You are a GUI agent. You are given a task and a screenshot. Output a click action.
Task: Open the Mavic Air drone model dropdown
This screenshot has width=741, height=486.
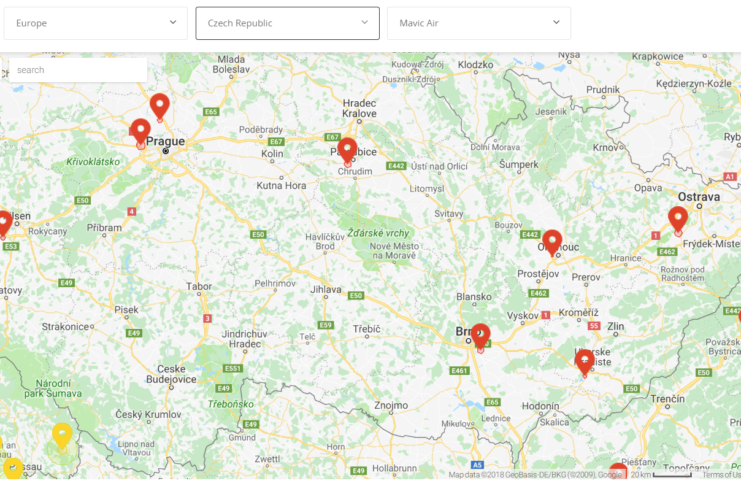coord(478,23)
